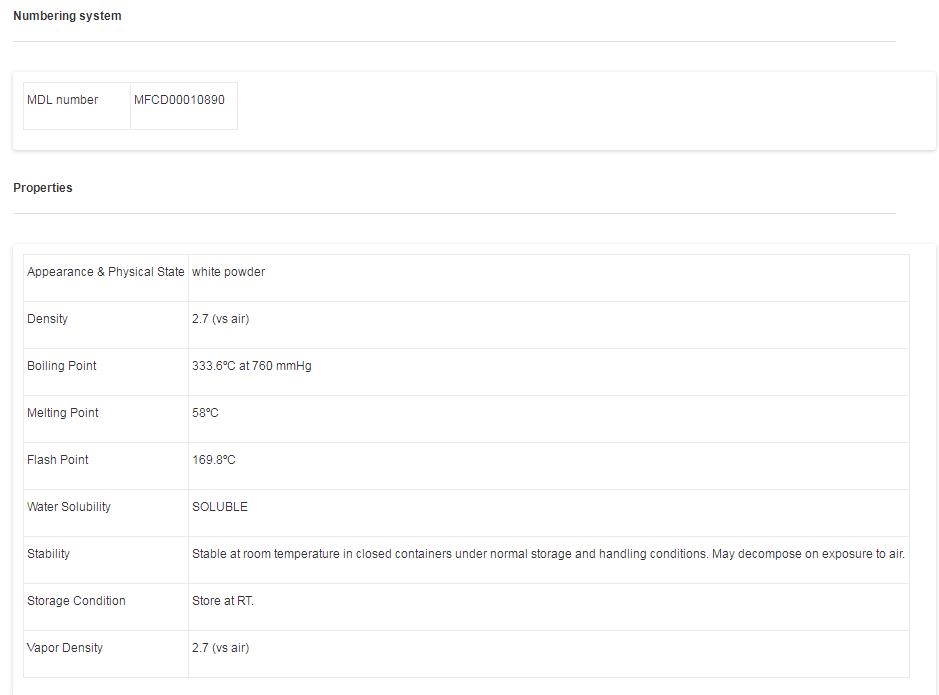The height and width of the screenshot is (695, 939).
Task: Click the white powder value
Action: (229, 272)
